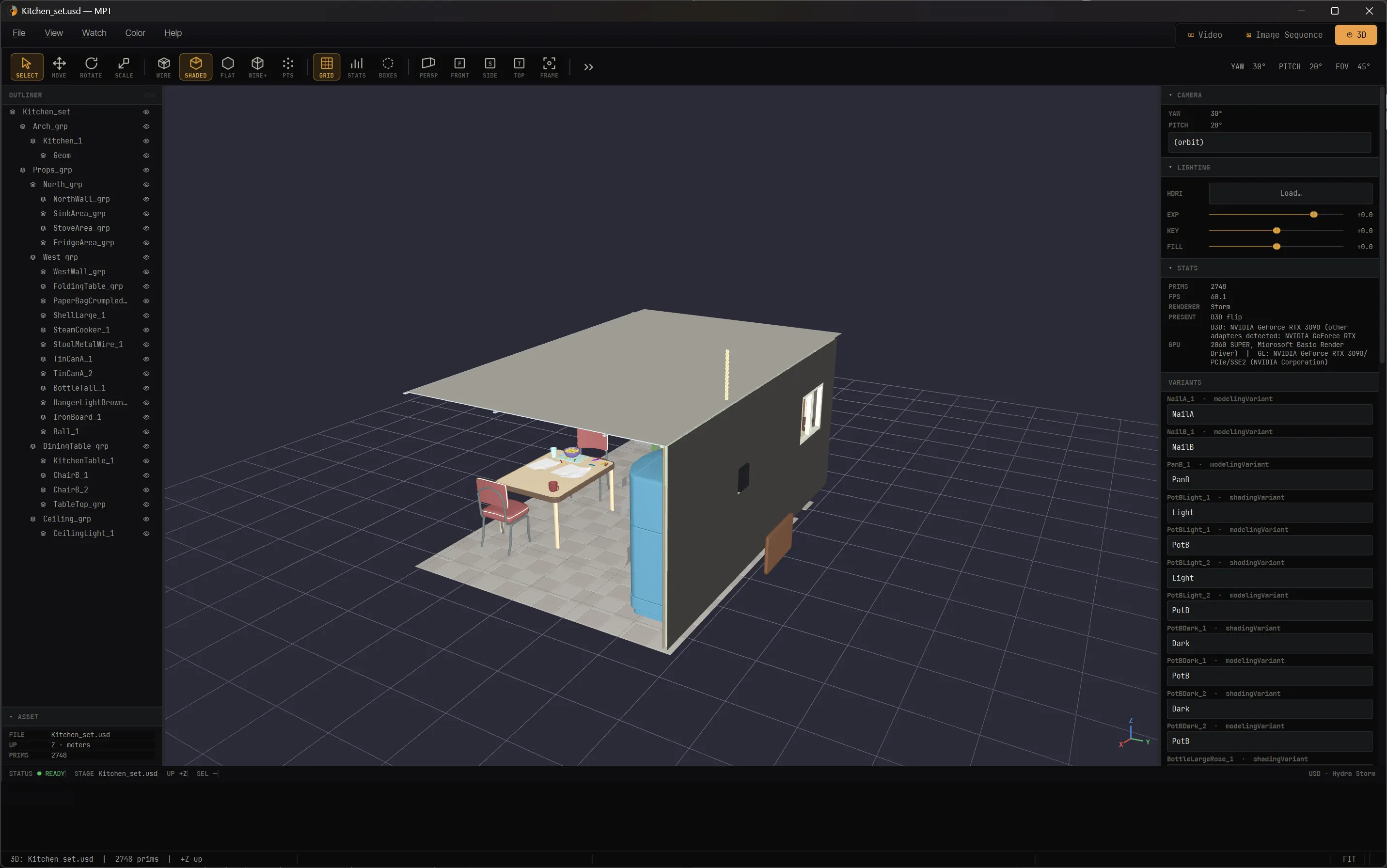Hide FridgeArea_grp via eye icon

146,243
